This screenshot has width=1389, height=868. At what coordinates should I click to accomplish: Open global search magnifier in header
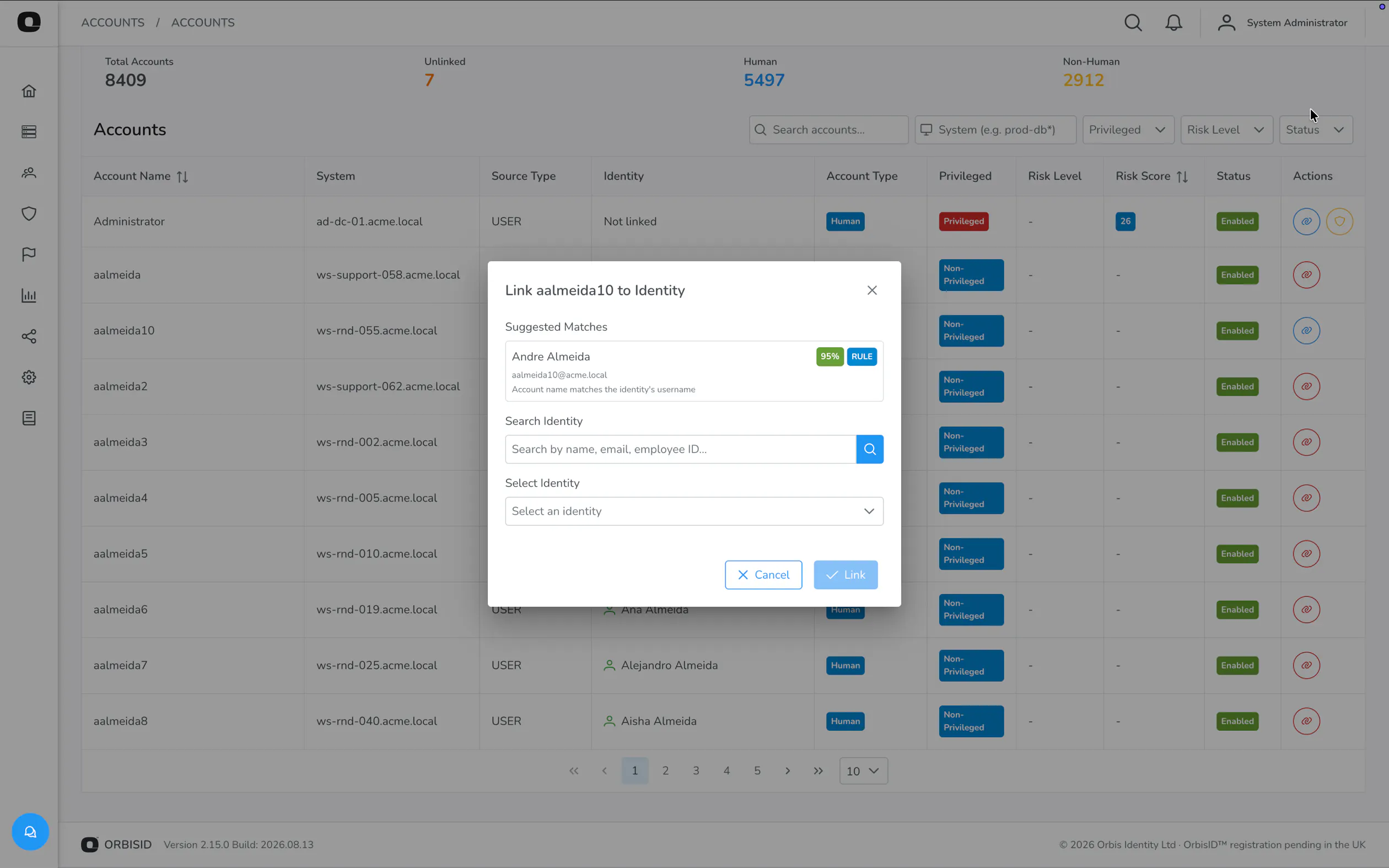click(x=1133, y=23)
